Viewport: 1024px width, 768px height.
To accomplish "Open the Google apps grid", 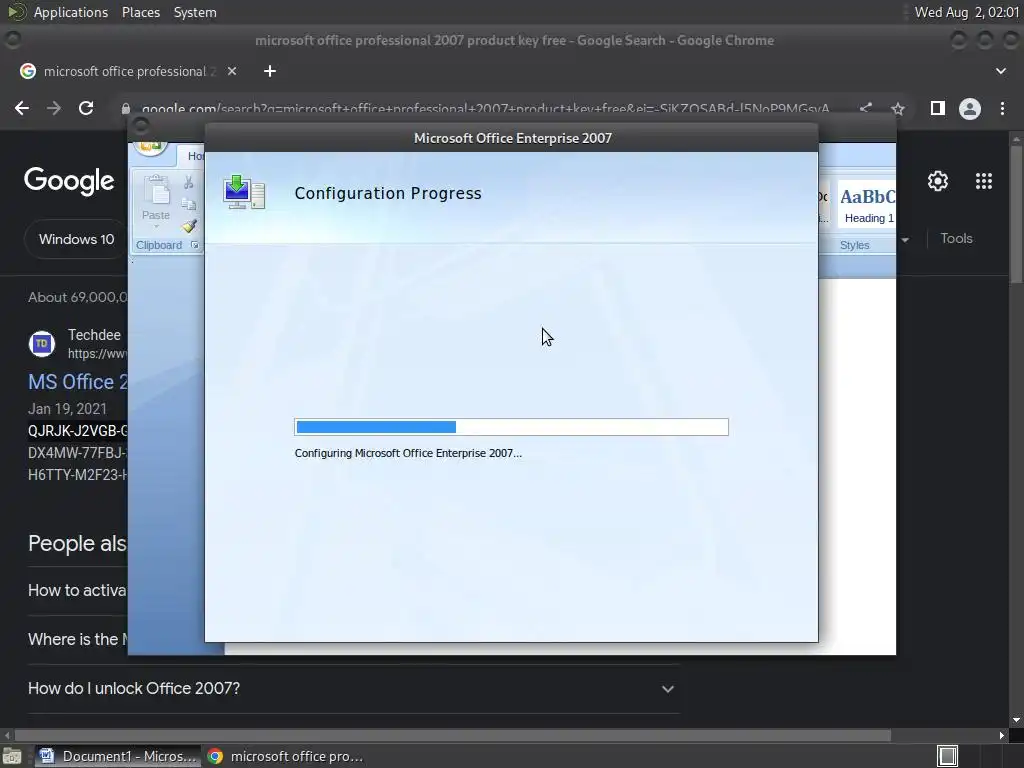I will pos(984,181).
